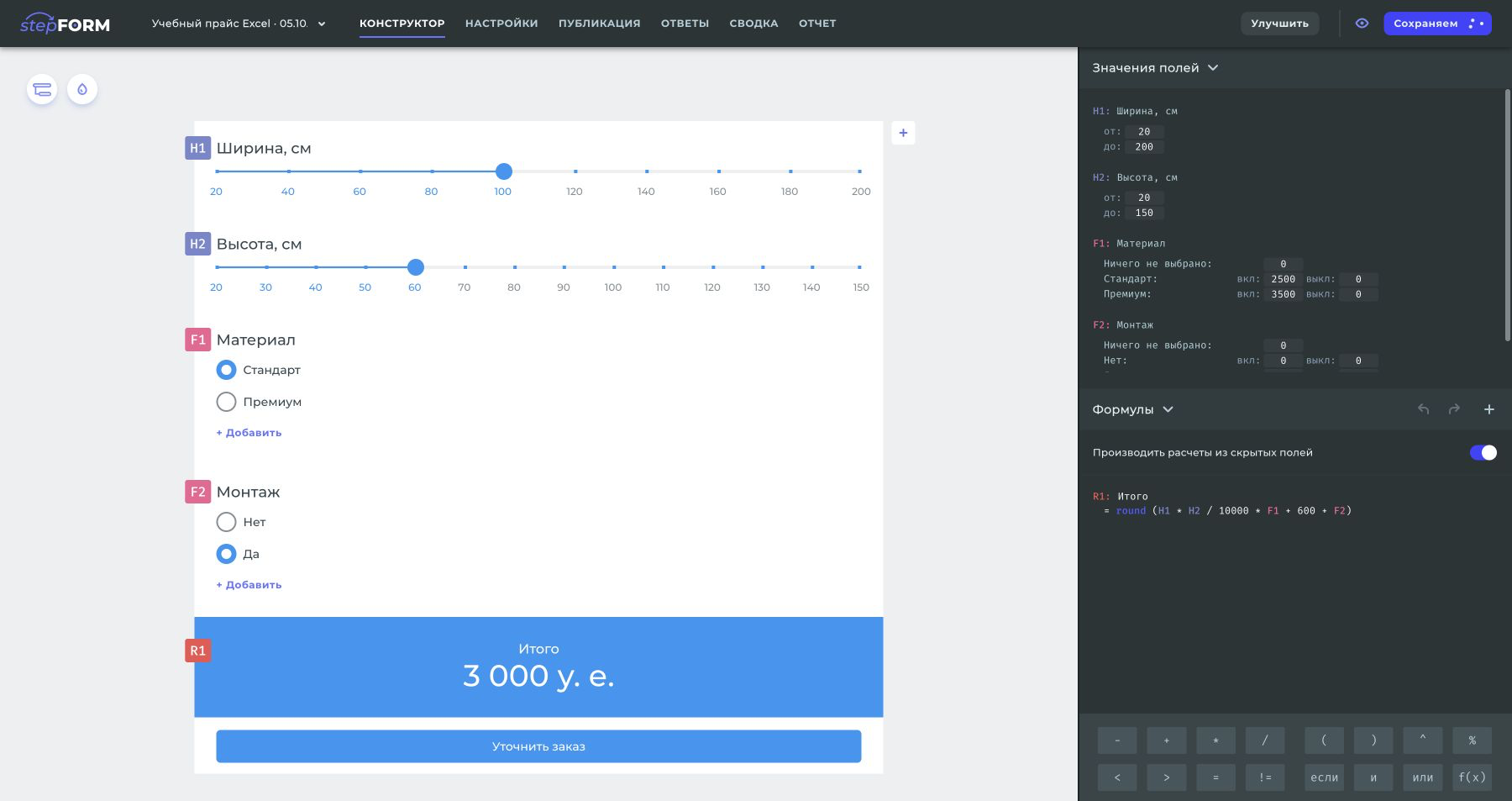Select Нет for Монтаж
Viewport: 1512px width, 801px height.
tap(226, 522)
